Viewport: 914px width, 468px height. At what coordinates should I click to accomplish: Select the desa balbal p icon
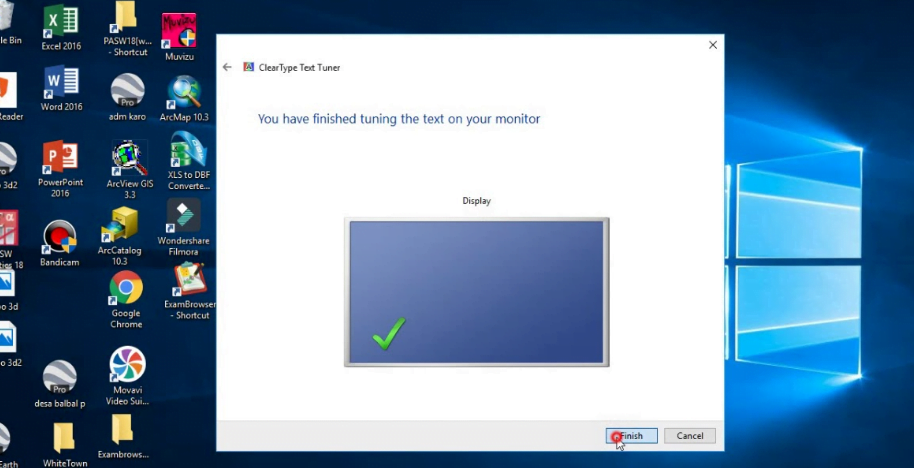[59, 384]
